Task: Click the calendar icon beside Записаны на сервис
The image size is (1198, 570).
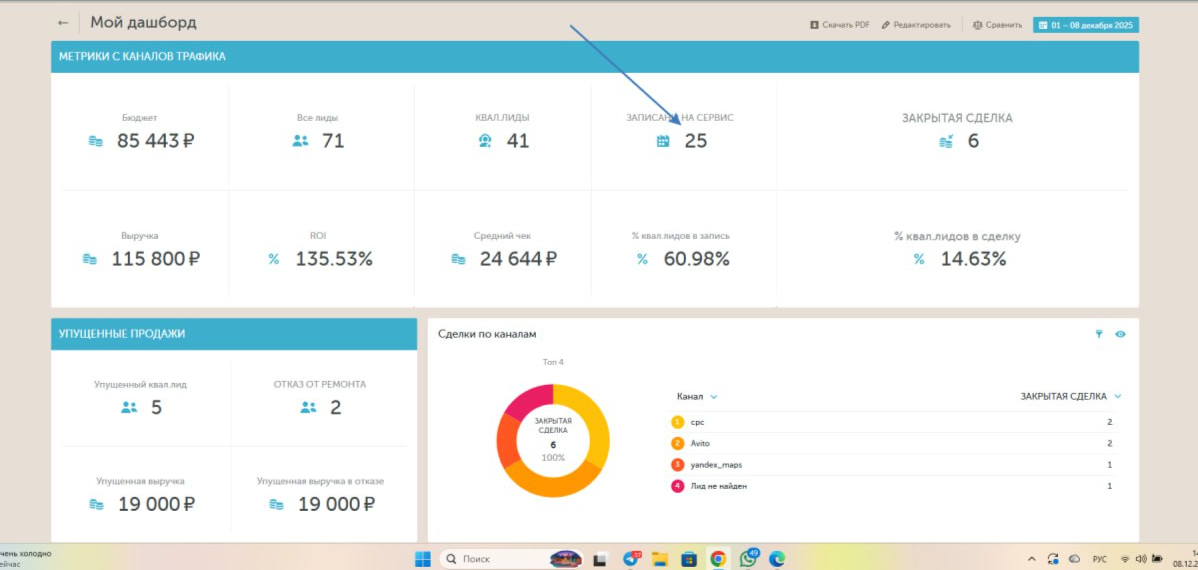Action: [663, 141]
